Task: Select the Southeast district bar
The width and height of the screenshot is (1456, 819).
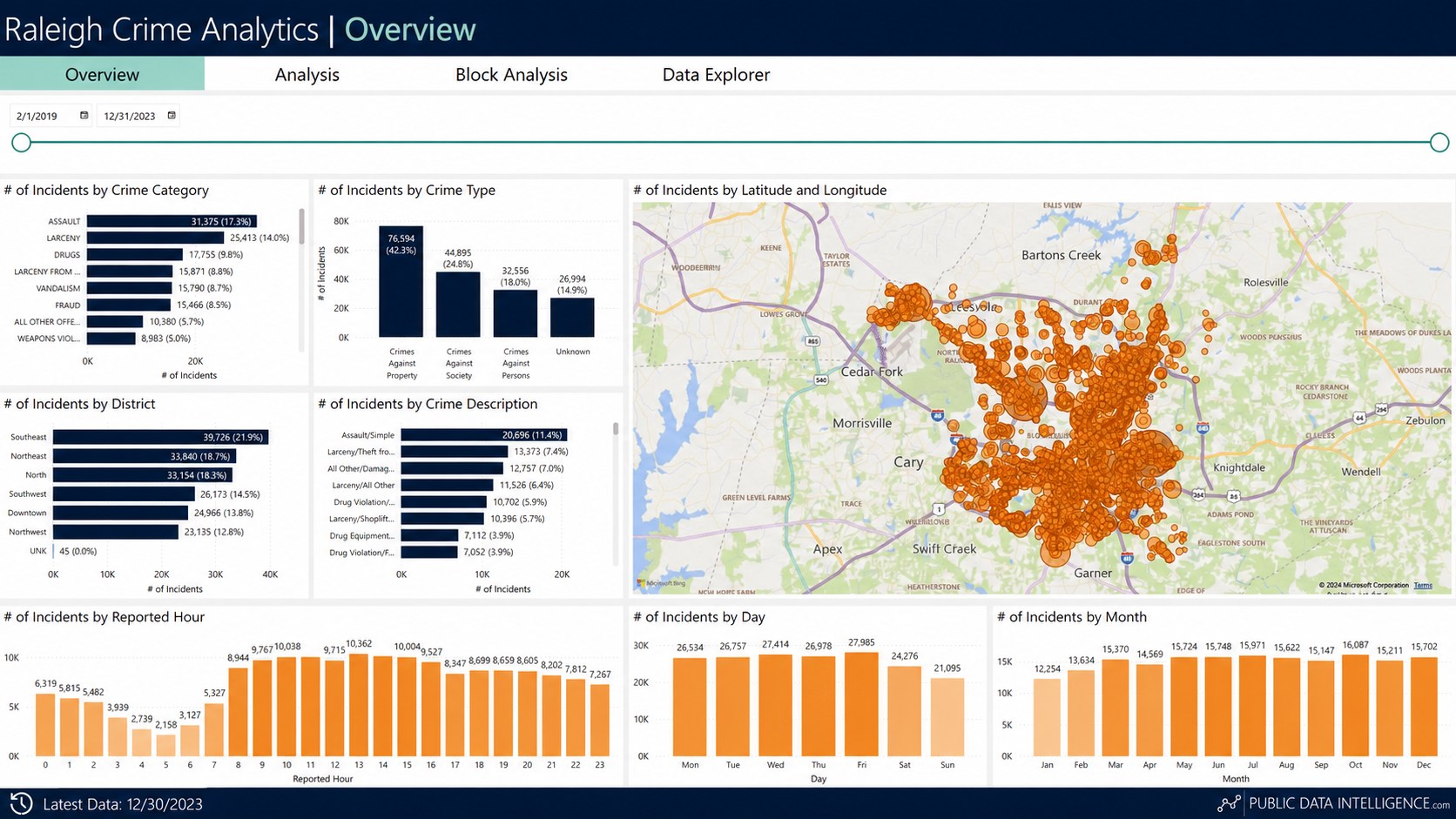Action: tap(160, 437)
